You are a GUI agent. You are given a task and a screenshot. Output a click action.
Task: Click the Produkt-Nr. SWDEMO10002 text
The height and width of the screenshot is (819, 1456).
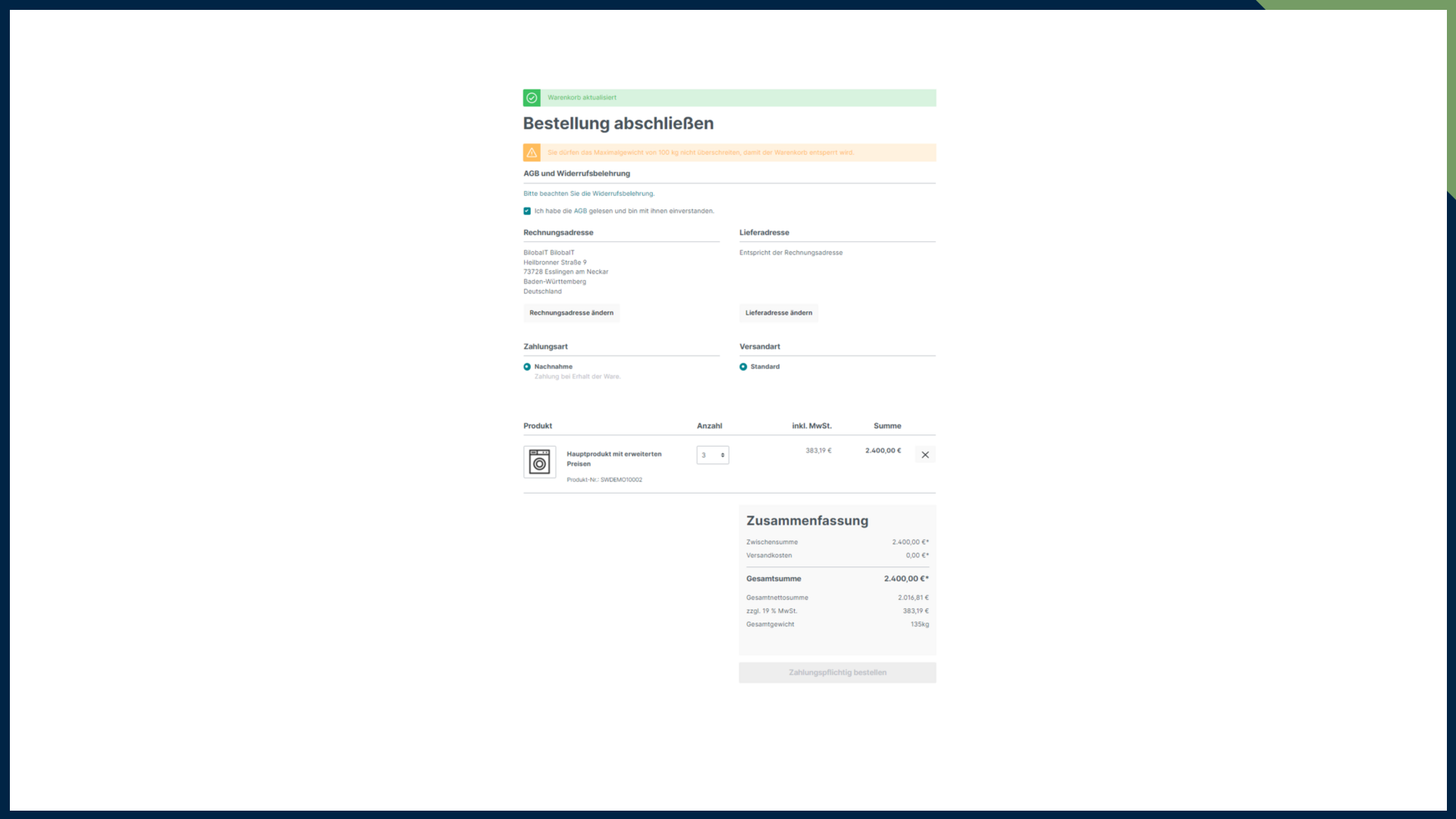604,480
